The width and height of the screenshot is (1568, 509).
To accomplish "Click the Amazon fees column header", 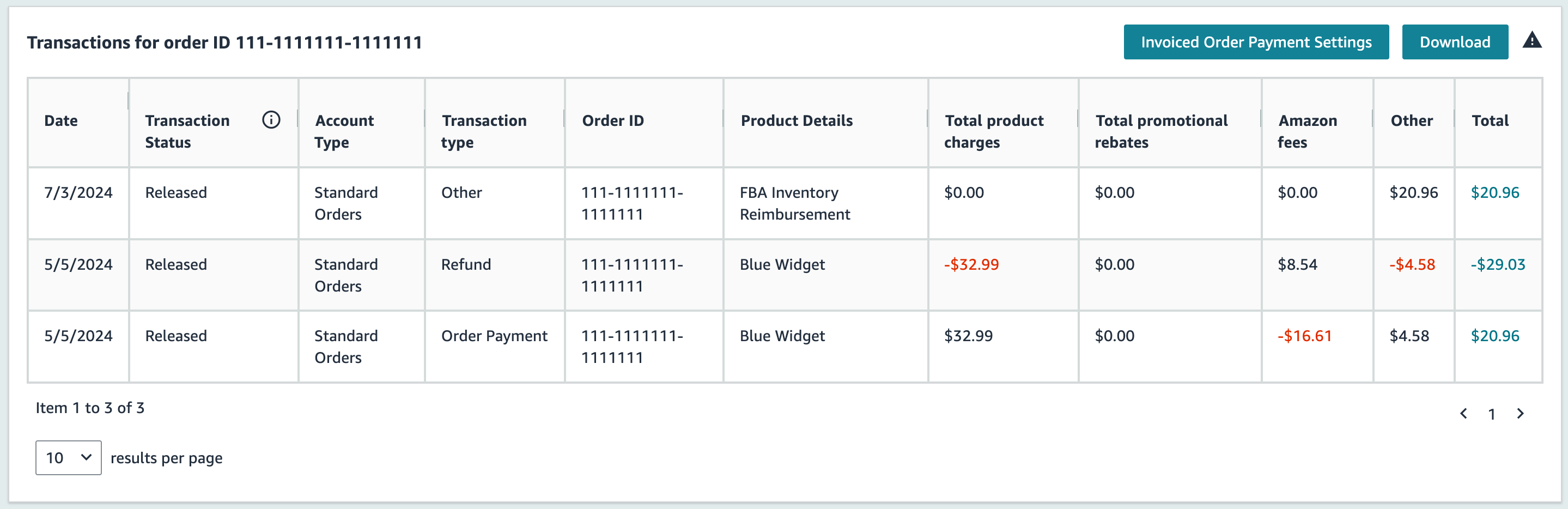I will coord(1307,131).
